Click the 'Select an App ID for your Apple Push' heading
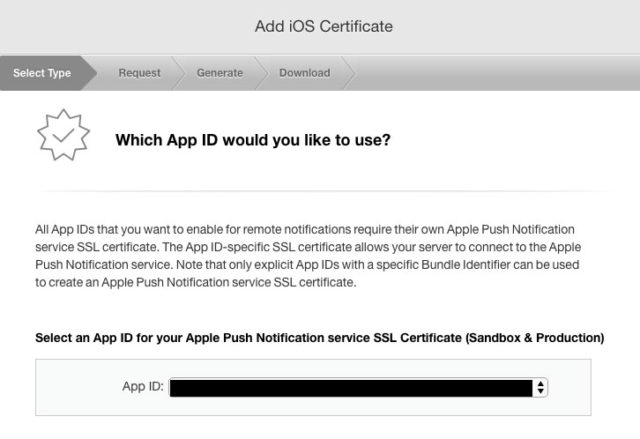Image resolution: width=640 pixels, height=439 pixels. point(320,338)
